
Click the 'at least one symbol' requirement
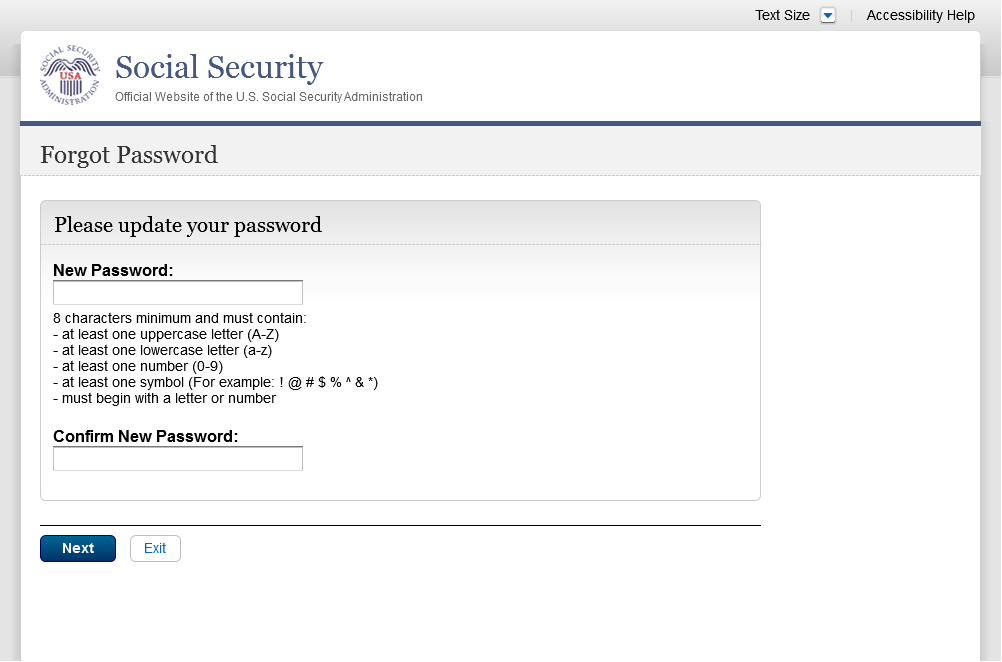click(215, 382)
